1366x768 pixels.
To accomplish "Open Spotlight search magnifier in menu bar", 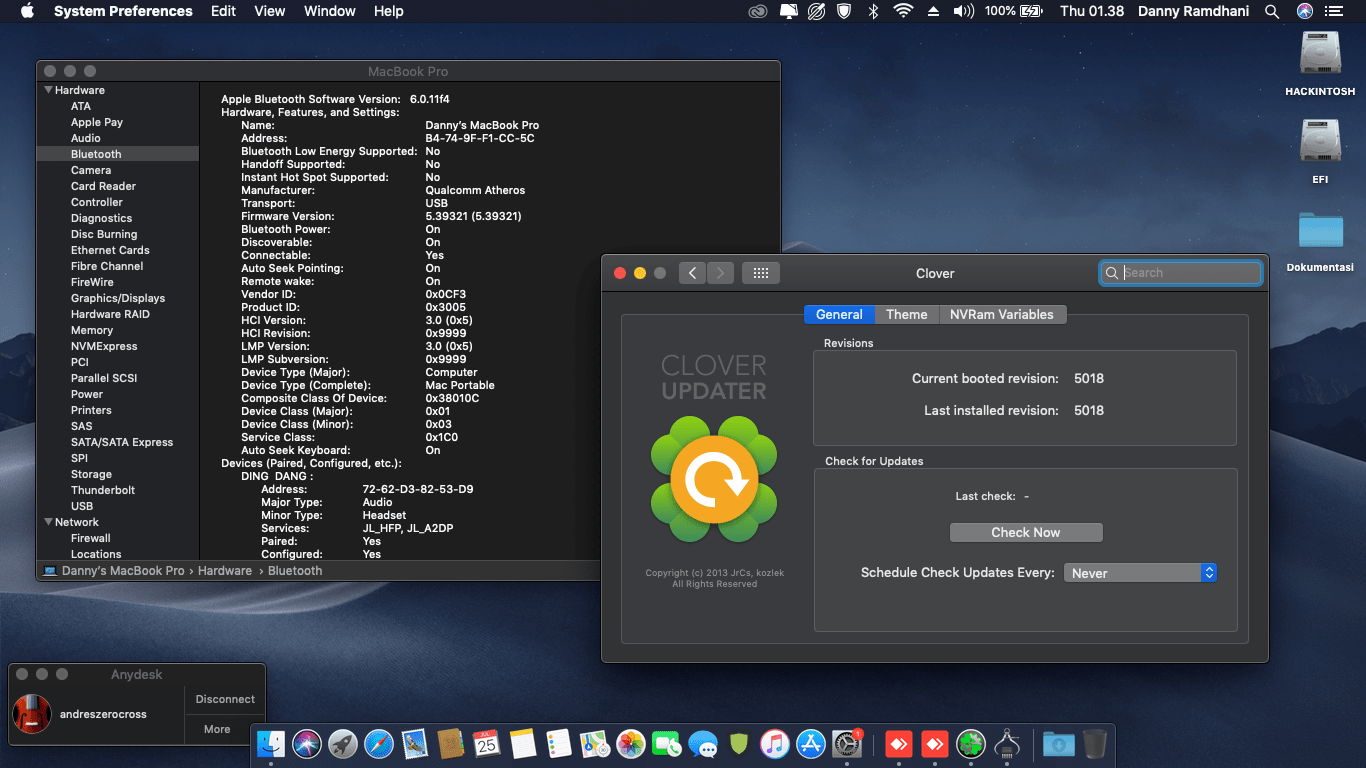I will (x=1272, y=11).
